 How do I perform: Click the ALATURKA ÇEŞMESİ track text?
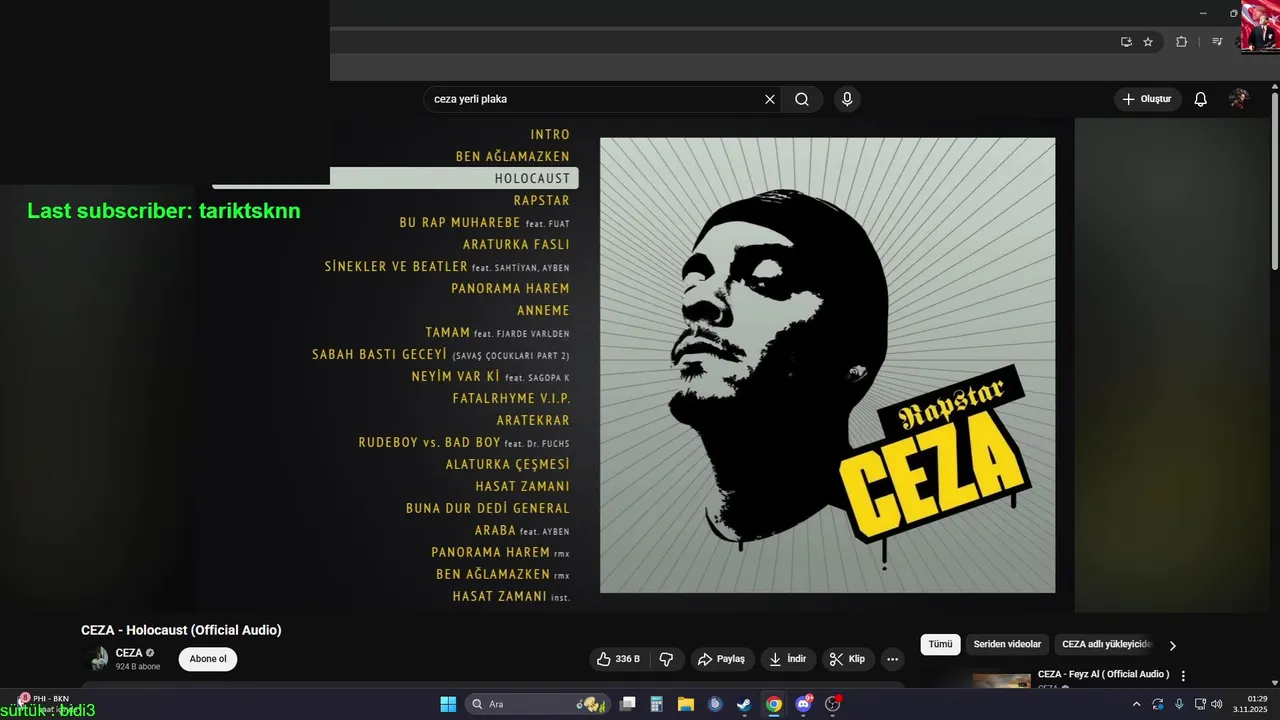coord(508,464)
